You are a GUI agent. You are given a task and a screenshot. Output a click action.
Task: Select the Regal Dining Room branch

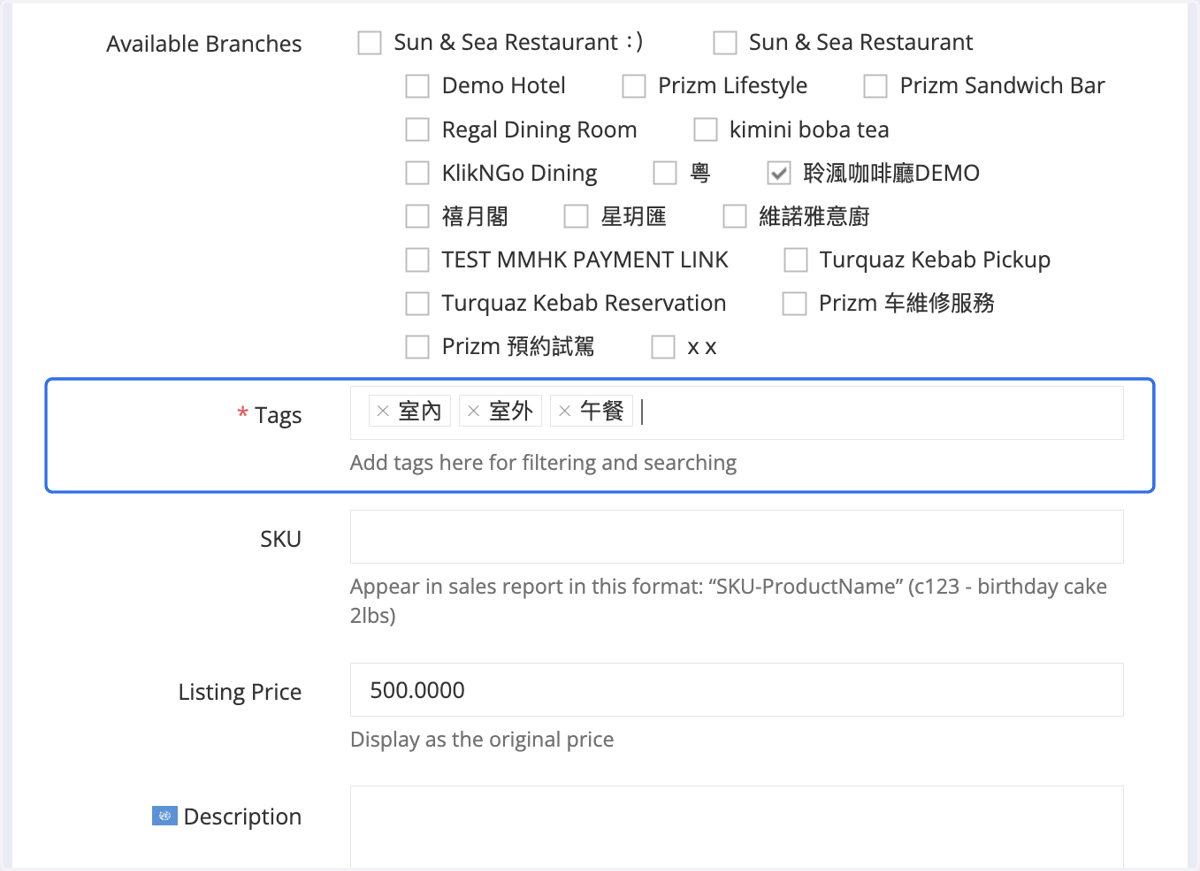point(417,130)
